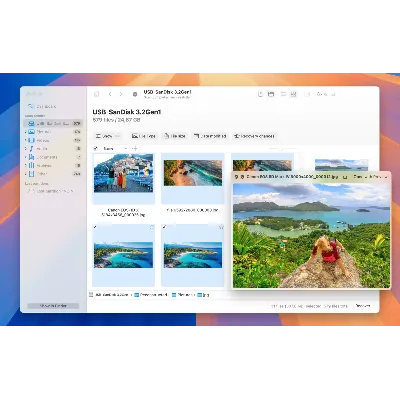Select the USB SanDisk device in sidebar
Screen dimensions: 400x400
click(53, 123)
